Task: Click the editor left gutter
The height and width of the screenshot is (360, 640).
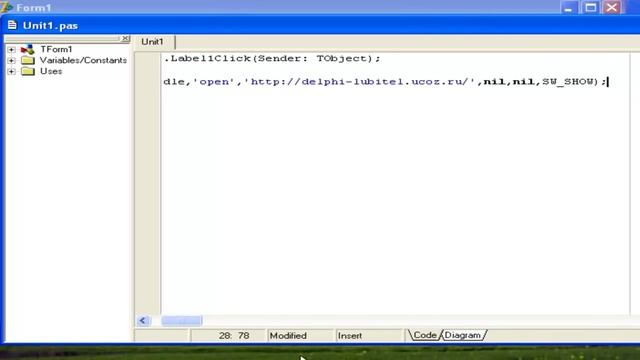Action: coord(148,184)
